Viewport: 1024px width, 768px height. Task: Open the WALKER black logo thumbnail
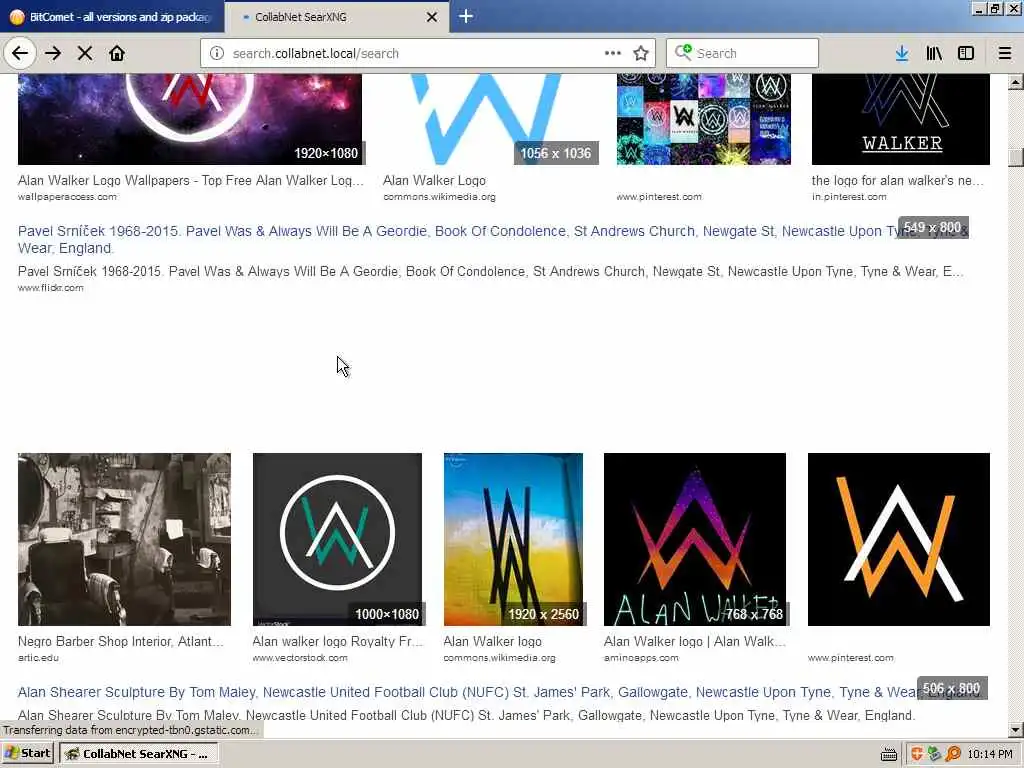(901, 119)
